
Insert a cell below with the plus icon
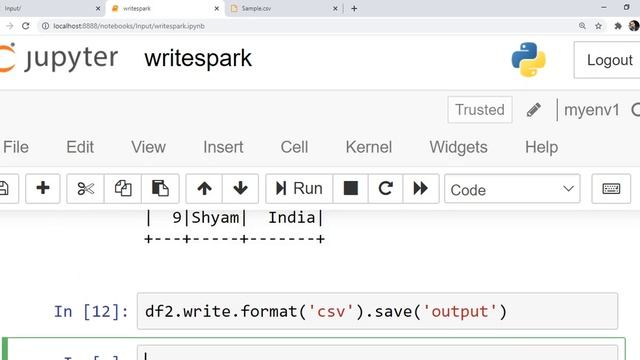pos(43,189)
